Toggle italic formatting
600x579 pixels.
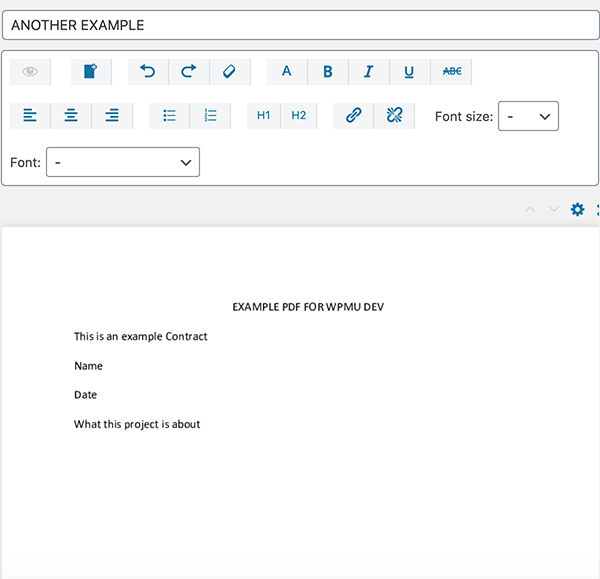point(369,72)
